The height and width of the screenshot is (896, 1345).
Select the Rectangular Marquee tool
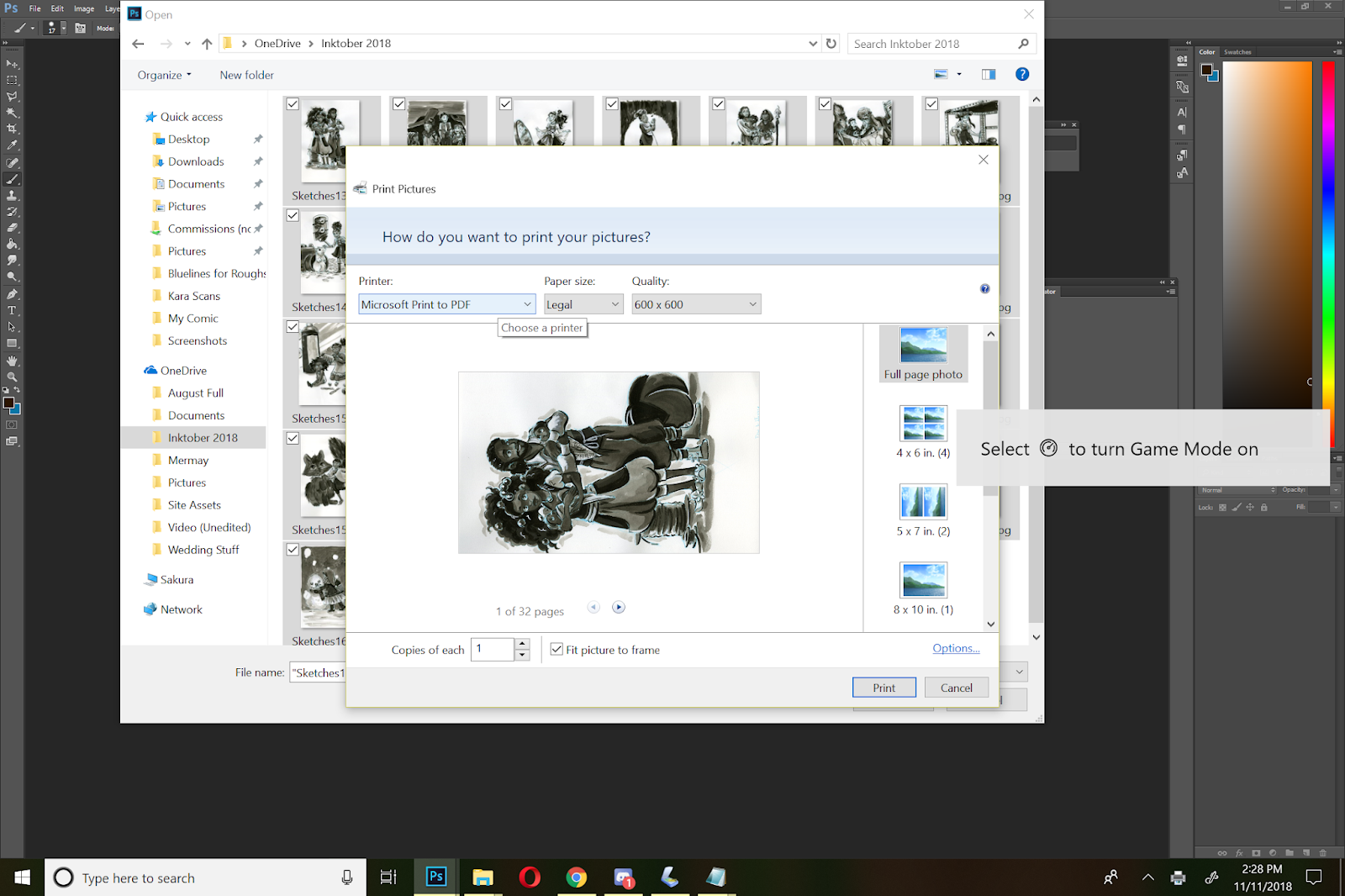(x=12, y=81)
